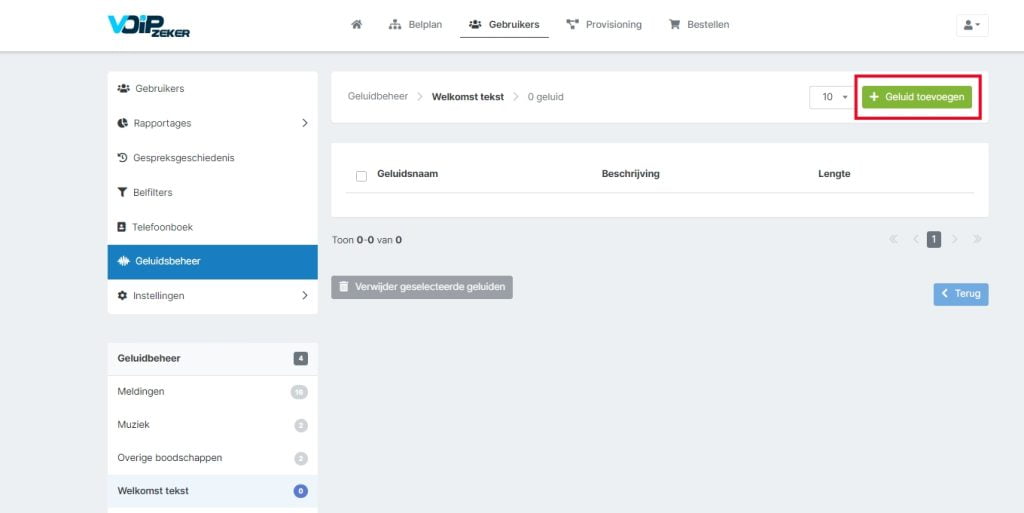Click the VoIPzeker logo
1024x513 pixels.
pos(149,25)
